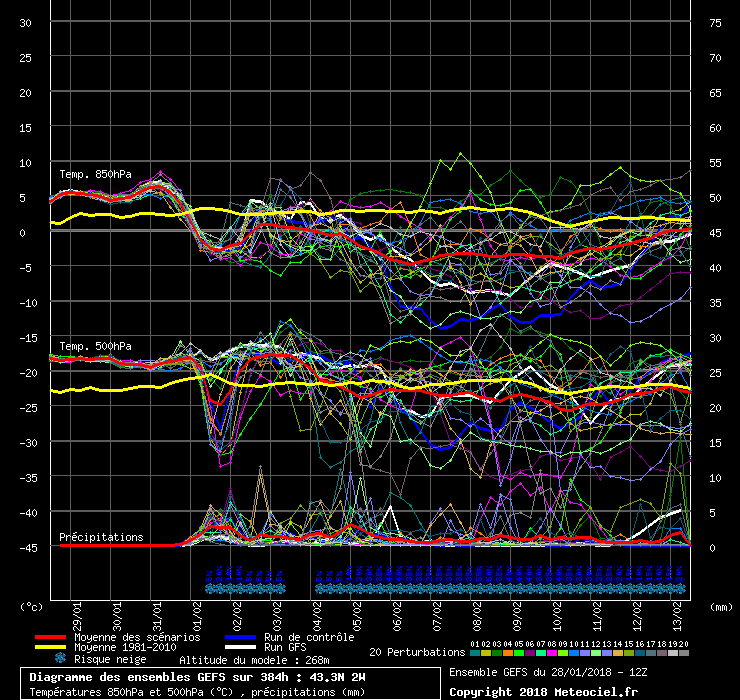
Task: Select the yellow Moyenne 1981-2010 legend line
Action: click(x=50, y=647)
